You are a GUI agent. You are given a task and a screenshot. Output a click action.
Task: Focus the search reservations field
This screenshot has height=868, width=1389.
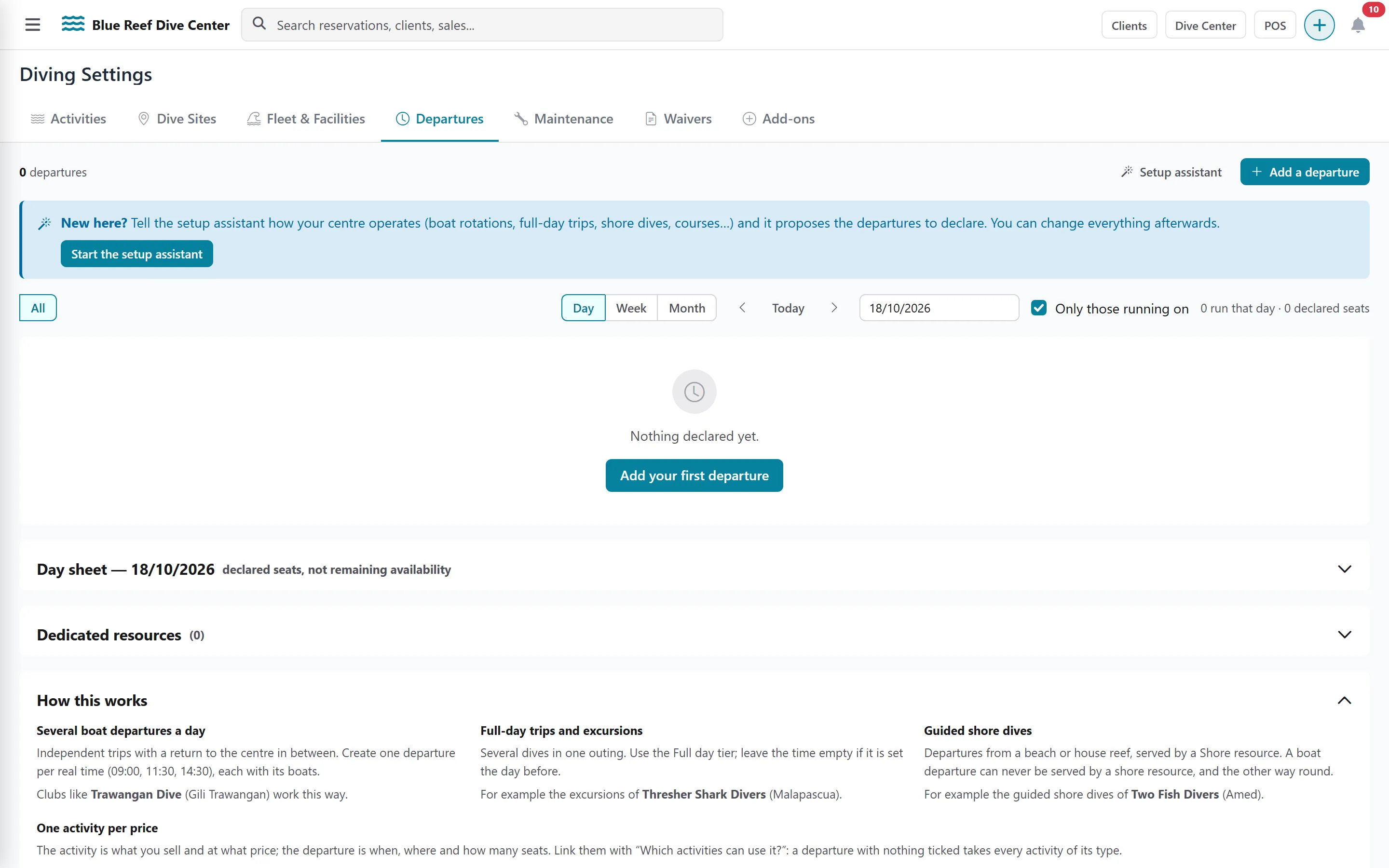481,25
